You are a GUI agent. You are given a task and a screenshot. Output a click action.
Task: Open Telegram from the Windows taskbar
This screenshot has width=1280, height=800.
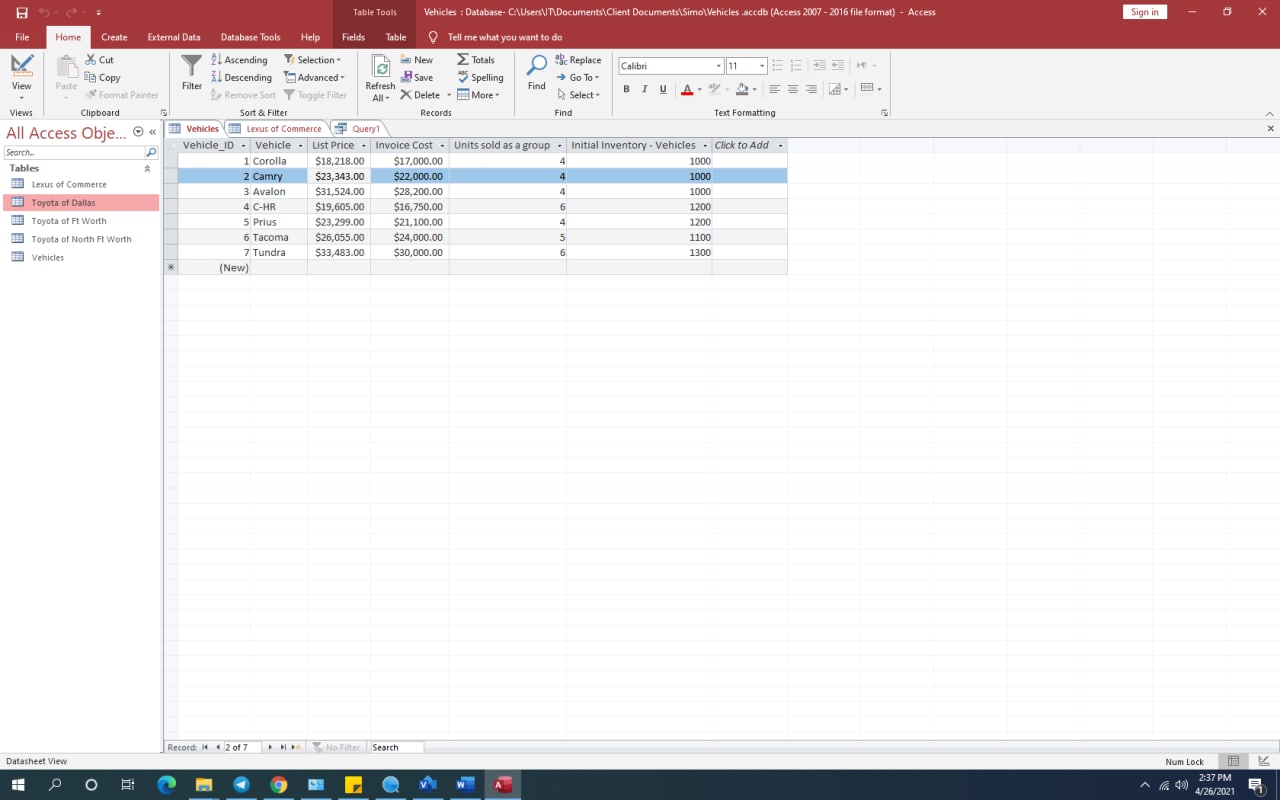pos(241,785)
